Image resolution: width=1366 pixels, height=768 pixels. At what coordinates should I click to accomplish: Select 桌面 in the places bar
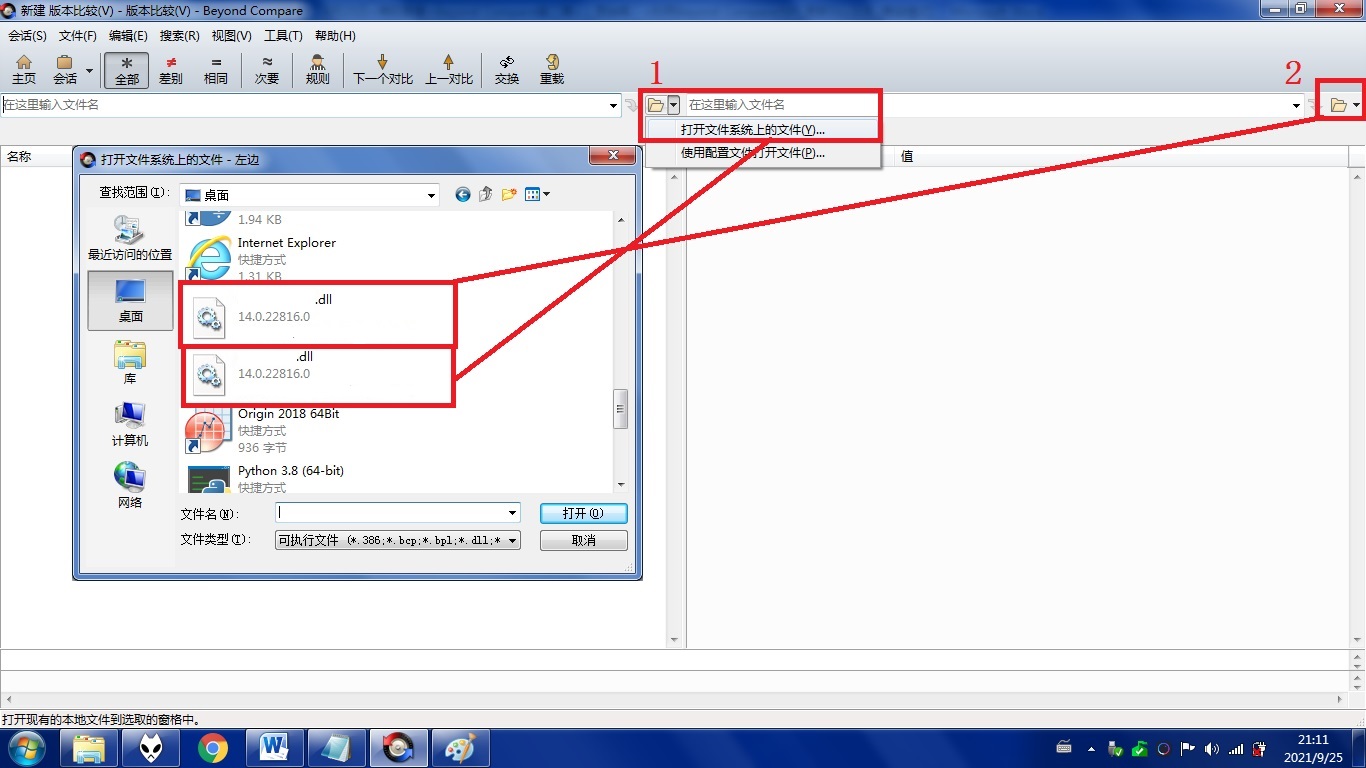pos(130,300)
